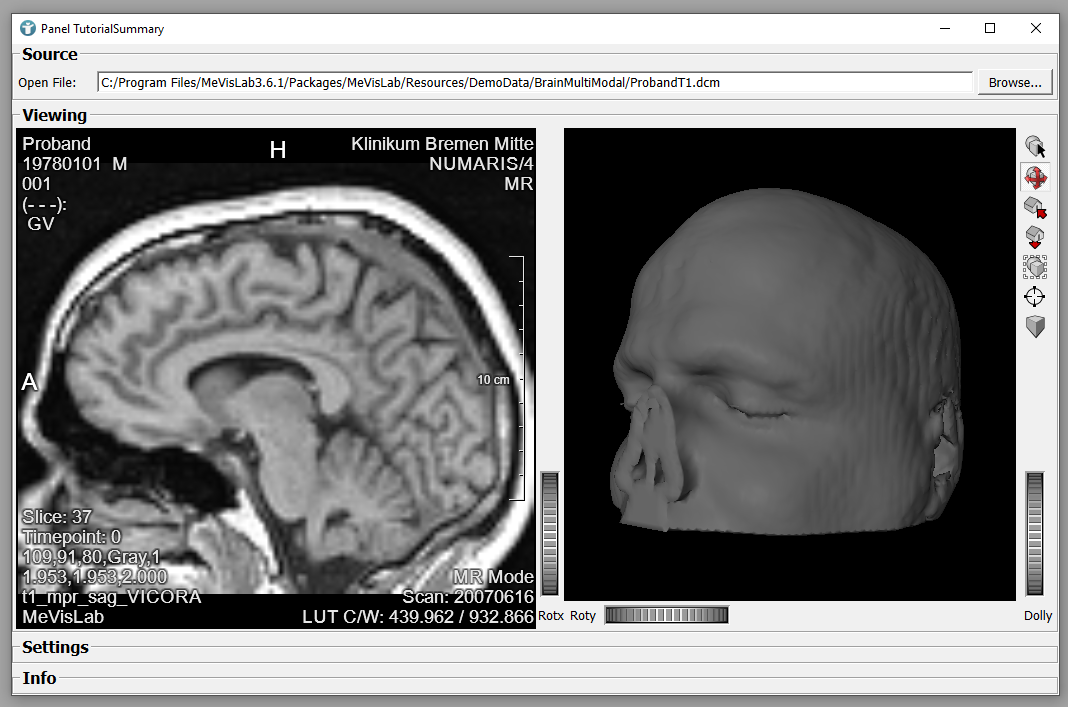This screenshot has height=707, width=1068.
Task: Click the sagittal MR brain slice viewer
Action: coord(276,378)
